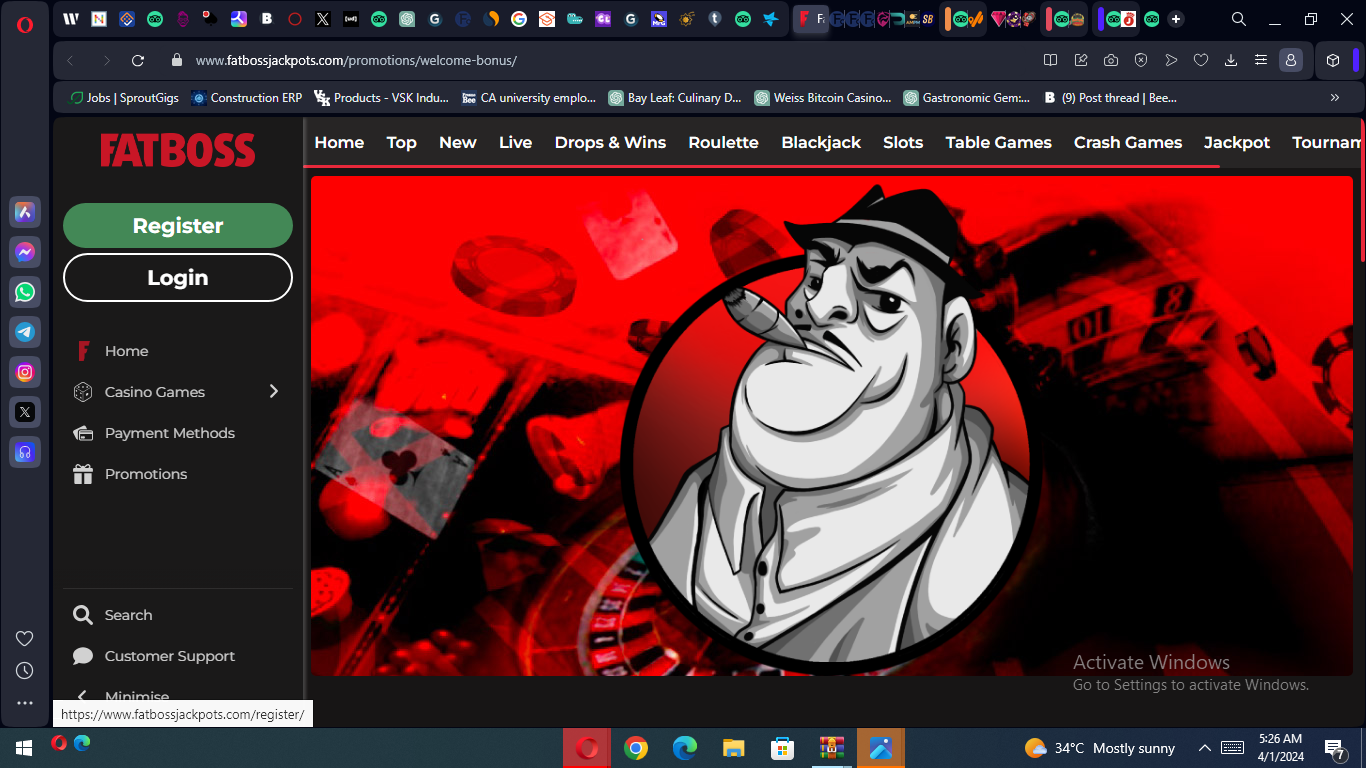Show hidden system tray icons

point(1205,748)
